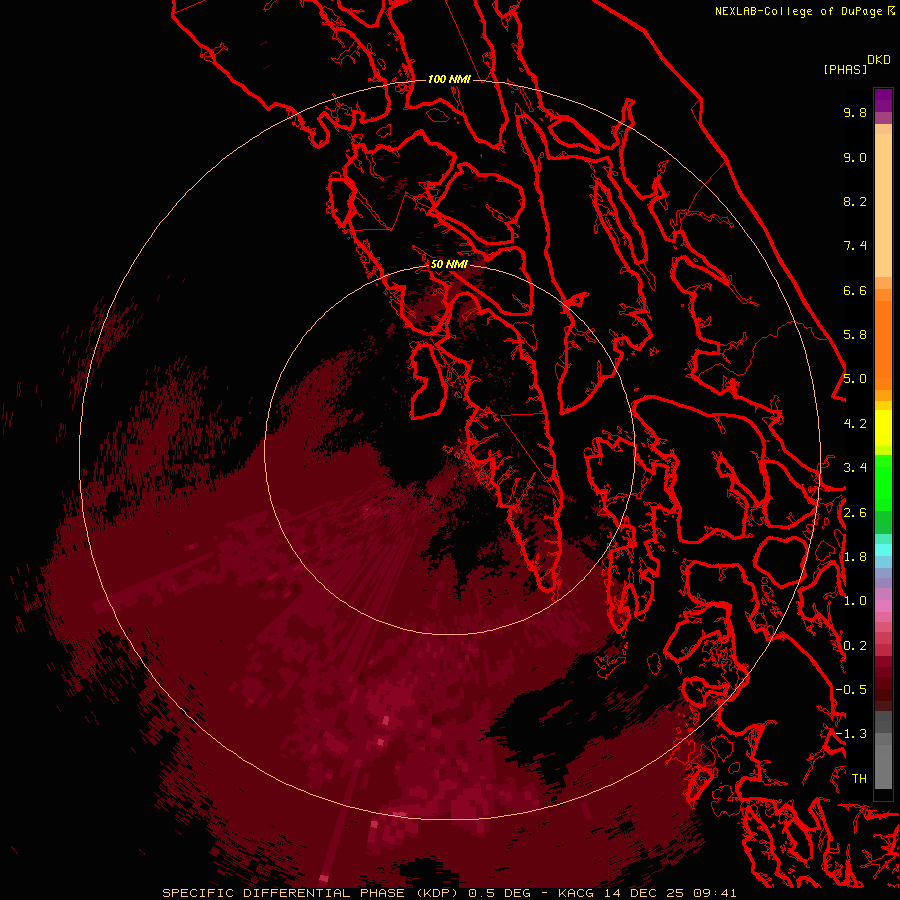Click the 6.6 scale value
The height and width of the screenshot is (900, 900).
point(855,290)
